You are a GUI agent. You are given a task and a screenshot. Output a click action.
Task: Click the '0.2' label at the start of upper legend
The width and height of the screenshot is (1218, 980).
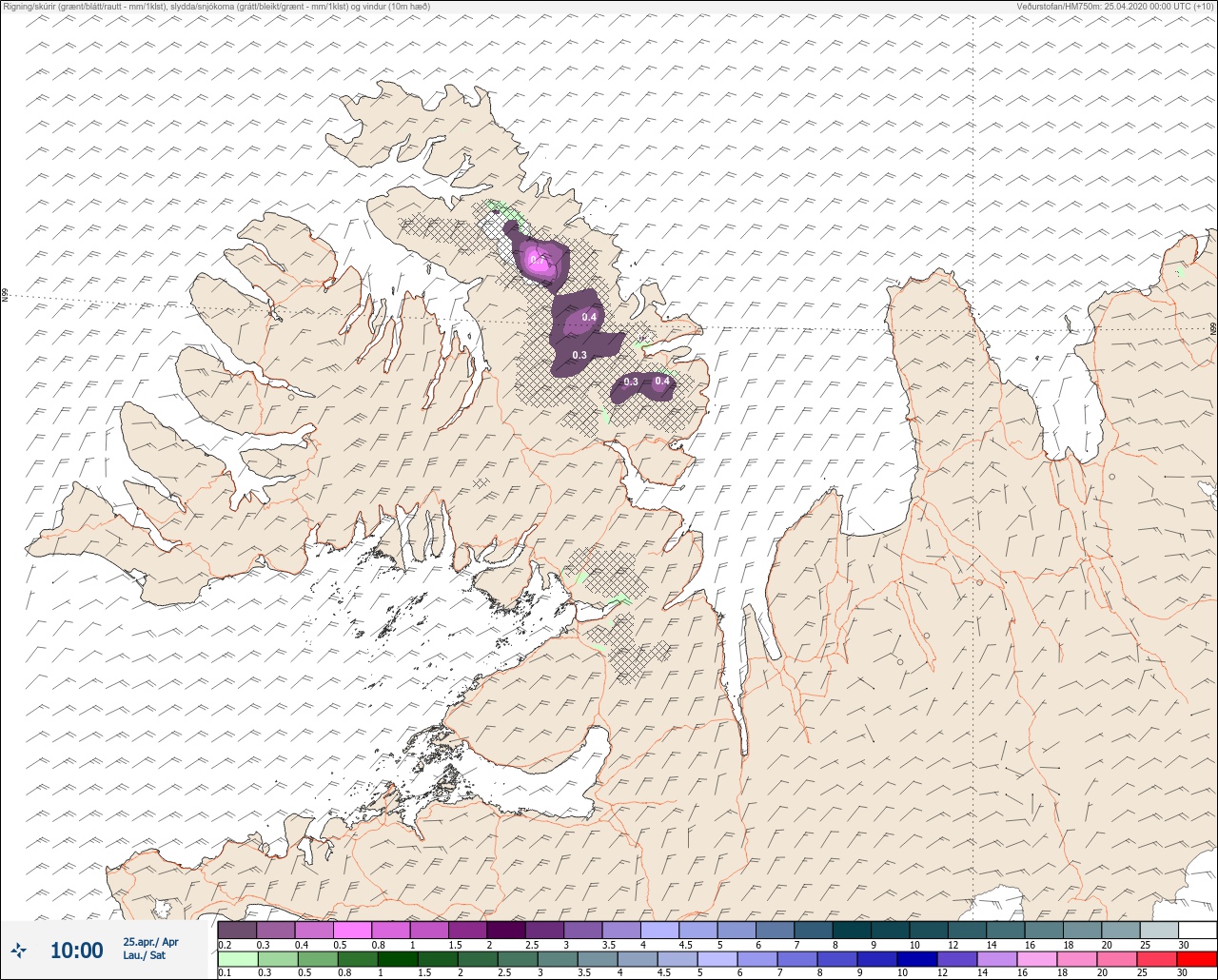click(225, 945)
